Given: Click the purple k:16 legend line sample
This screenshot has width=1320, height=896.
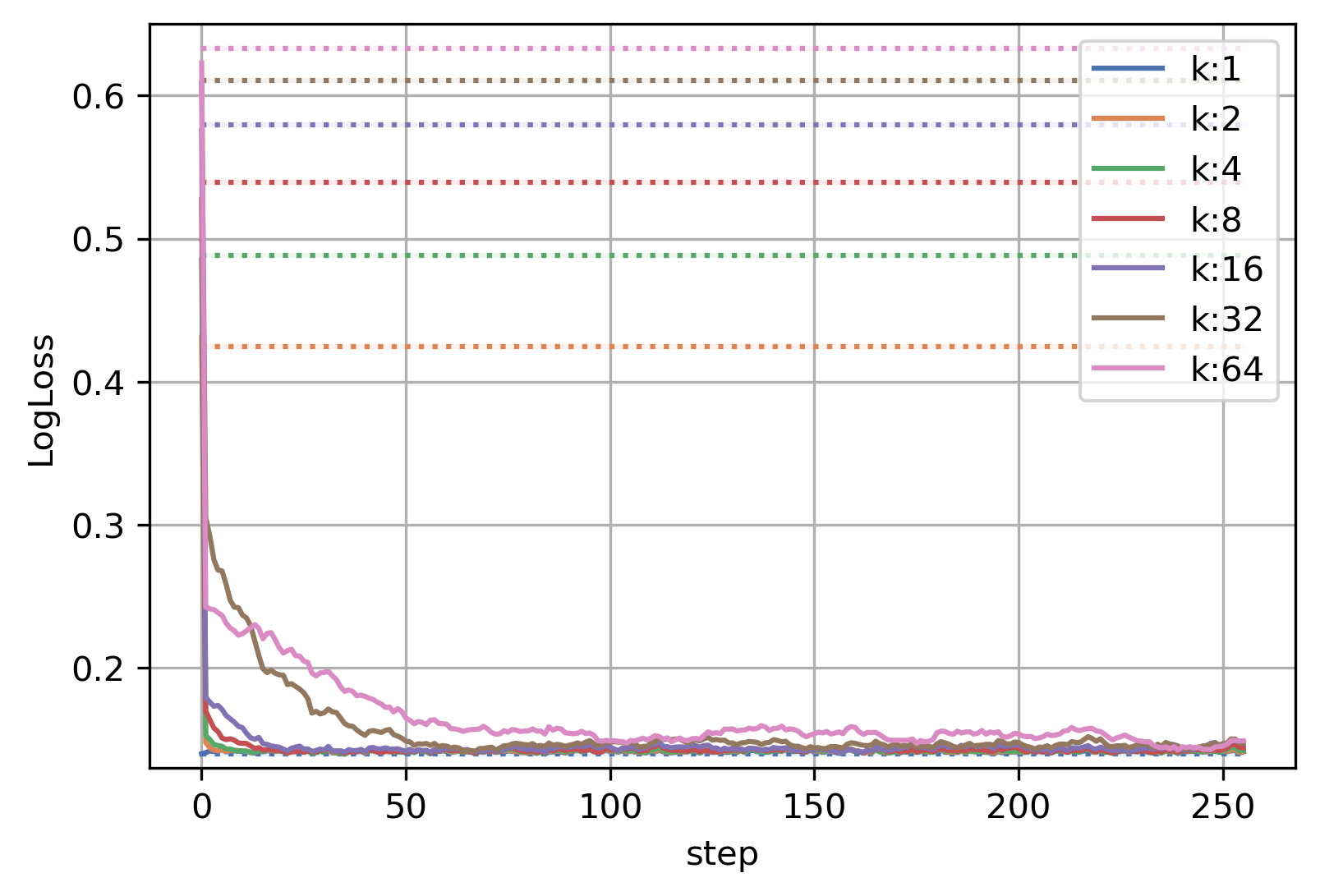Looking at the screenshot, I should point(1129,268).
